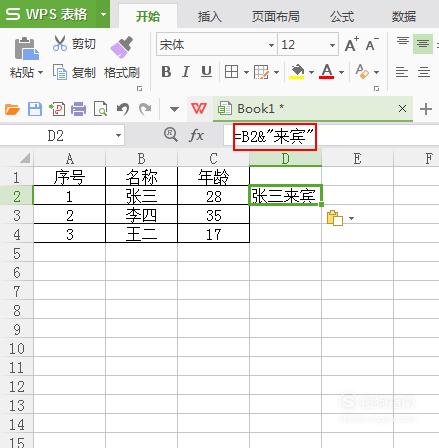Viewport: 439px width, 448px height.
Task: Increase font size with A+ icon
Action: point(352,44)
